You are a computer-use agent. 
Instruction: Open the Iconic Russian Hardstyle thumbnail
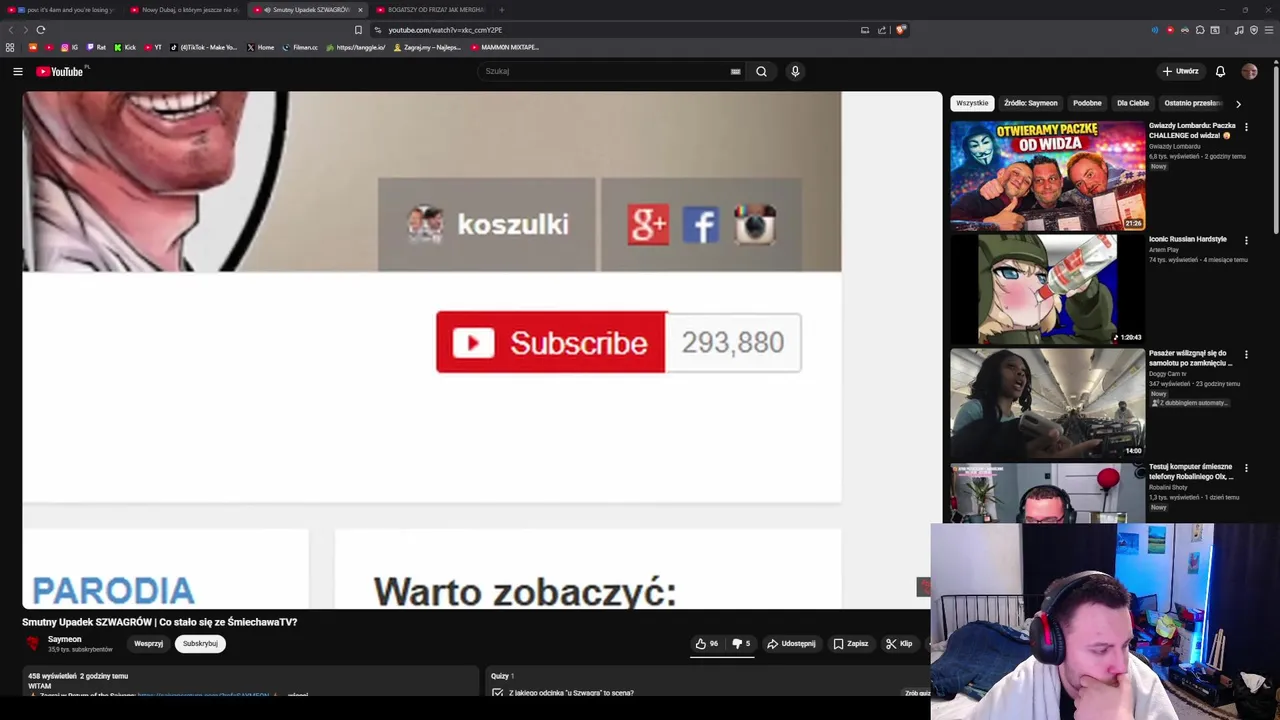[x=1047, y=289]
